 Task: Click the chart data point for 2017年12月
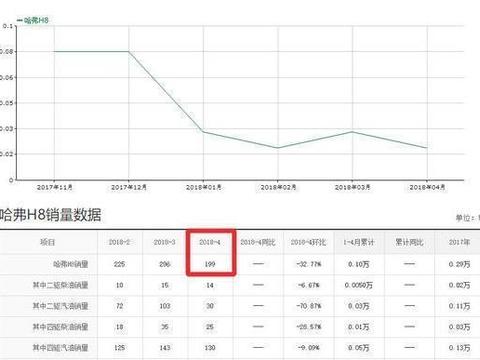click(129, 52)
